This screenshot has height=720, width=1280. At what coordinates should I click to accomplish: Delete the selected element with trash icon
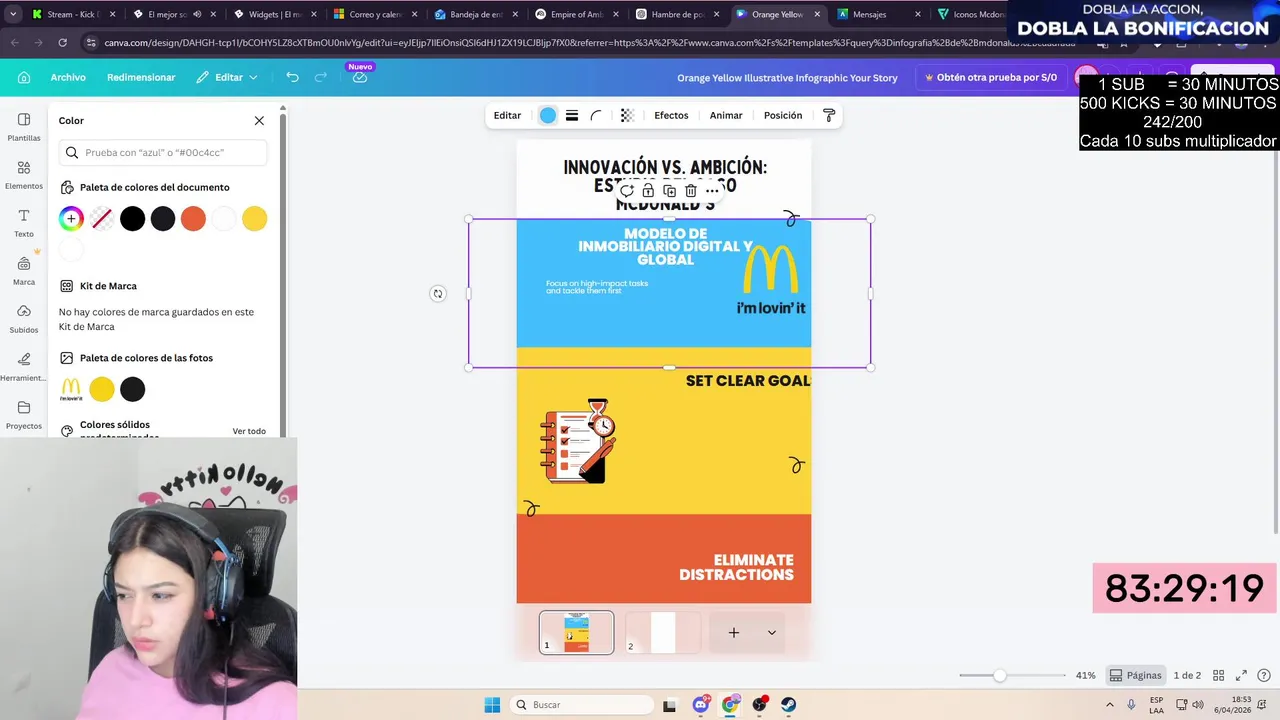click(691, 190)
